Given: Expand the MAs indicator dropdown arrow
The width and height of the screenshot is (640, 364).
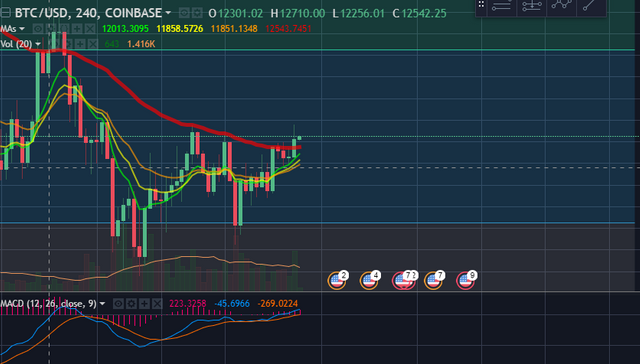Looking at the screenshot, I should pos(22,29).
